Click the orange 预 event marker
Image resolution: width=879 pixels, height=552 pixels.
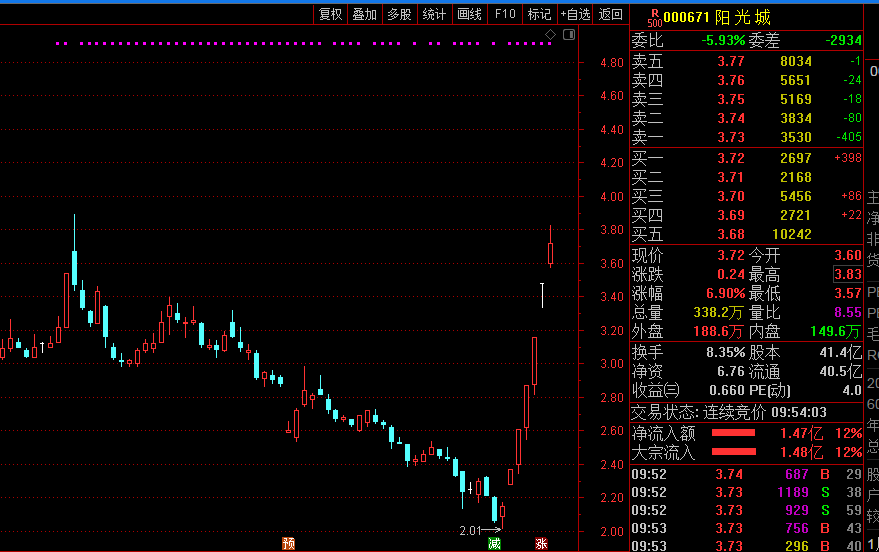point(288,544)
